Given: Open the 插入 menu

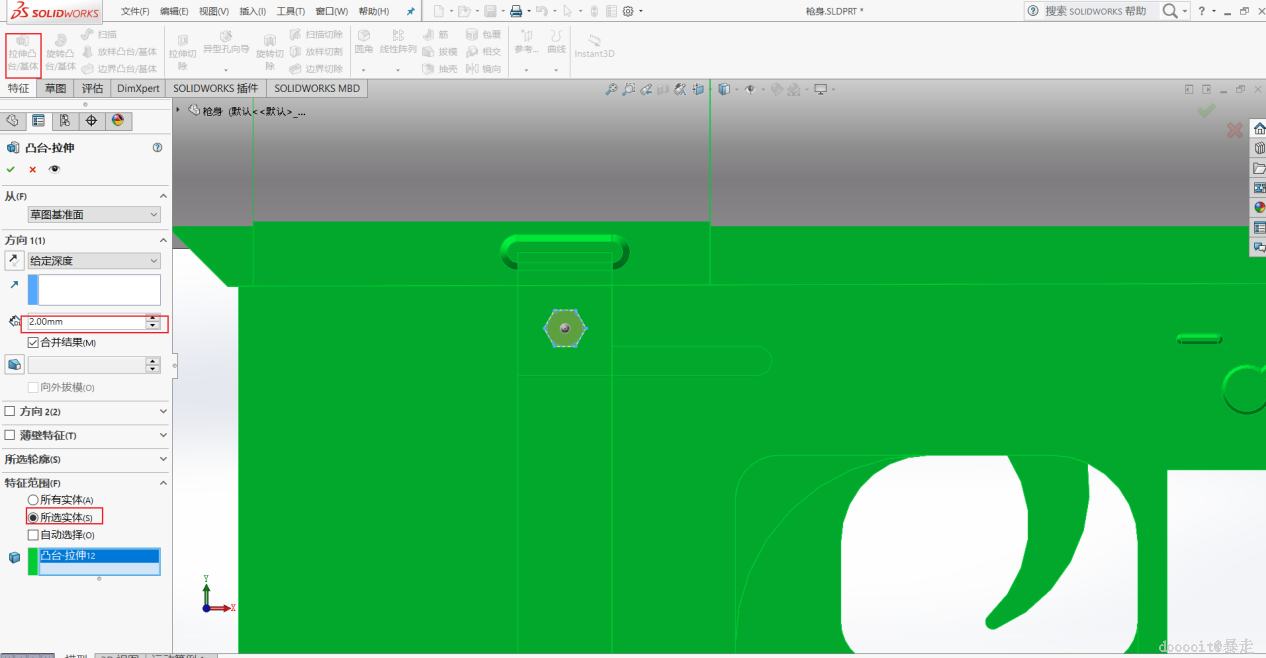Looking at the screenshot, I should coord(252,11).
